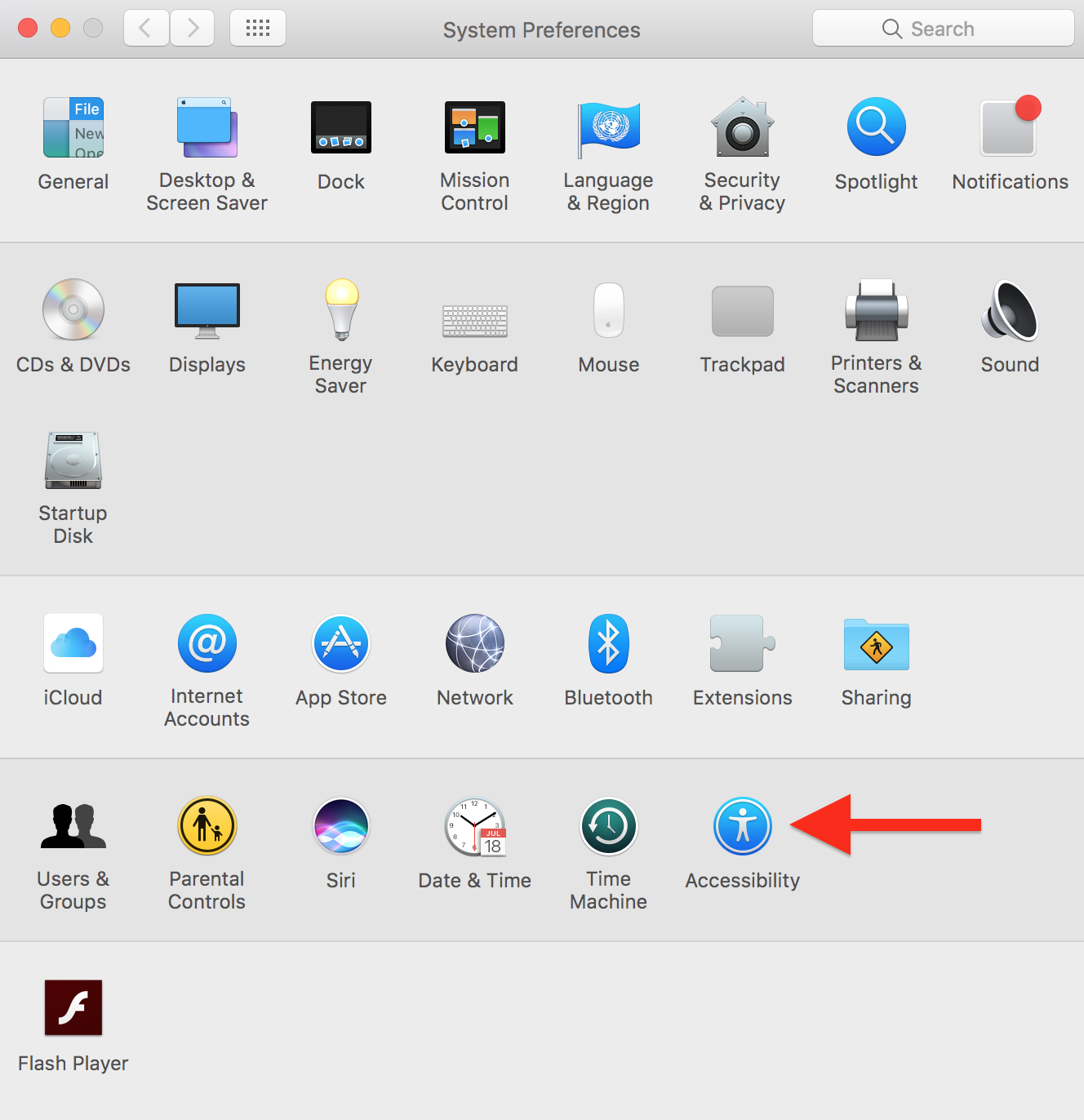1084x1120 pixels.
Task: Click the forward navigation arrow
Action: pos(193,29)
